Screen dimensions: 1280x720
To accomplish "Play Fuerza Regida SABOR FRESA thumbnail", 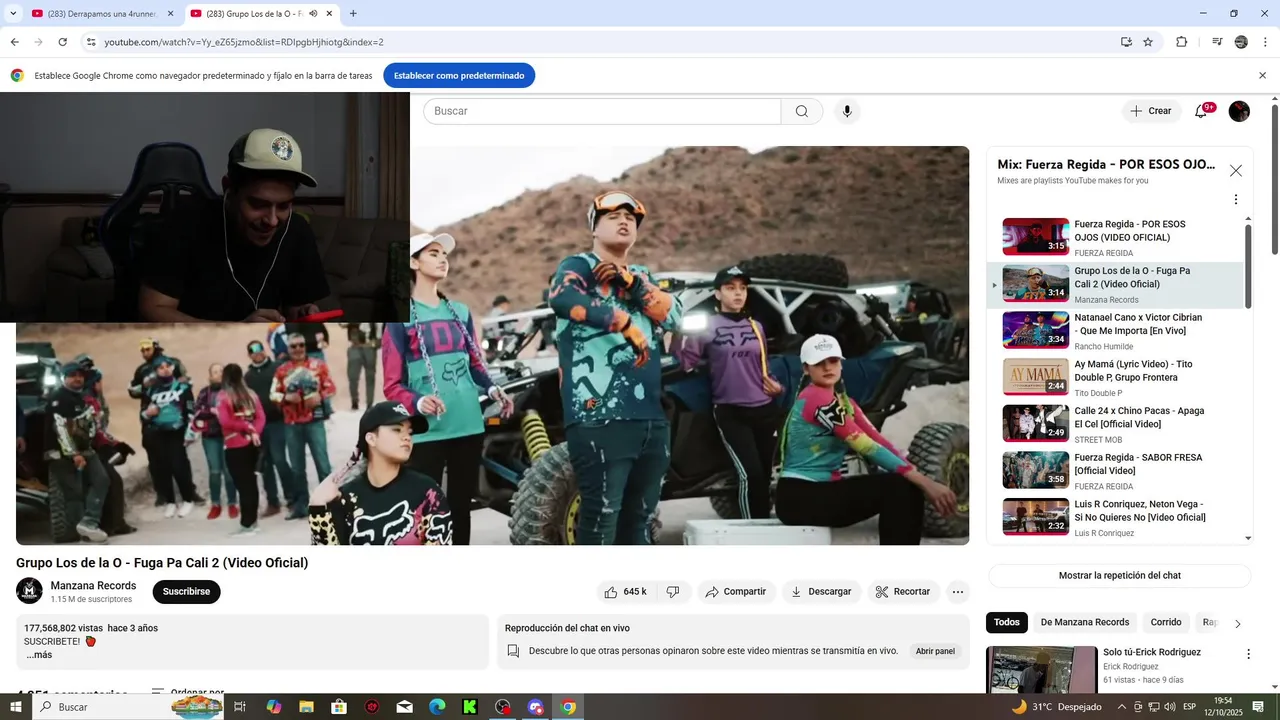I will (1036, 470).
